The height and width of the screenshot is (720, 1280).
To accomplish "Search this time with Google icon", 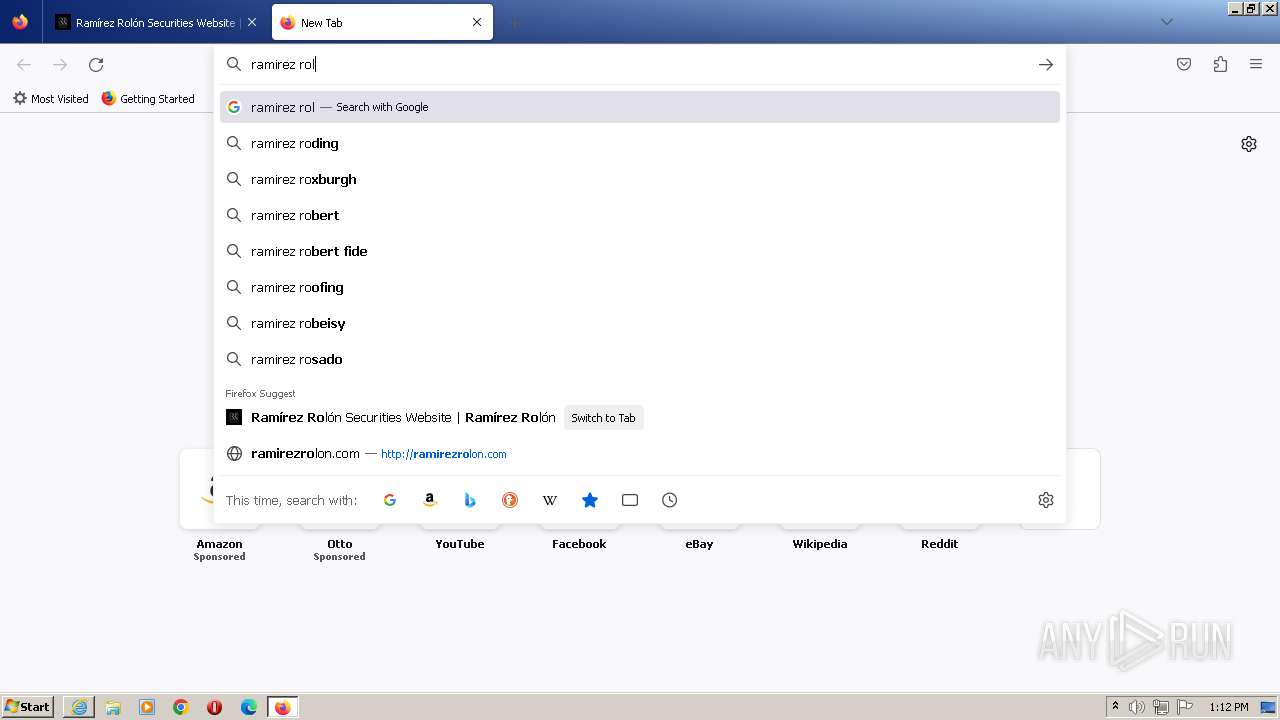I will coord(390,500).
